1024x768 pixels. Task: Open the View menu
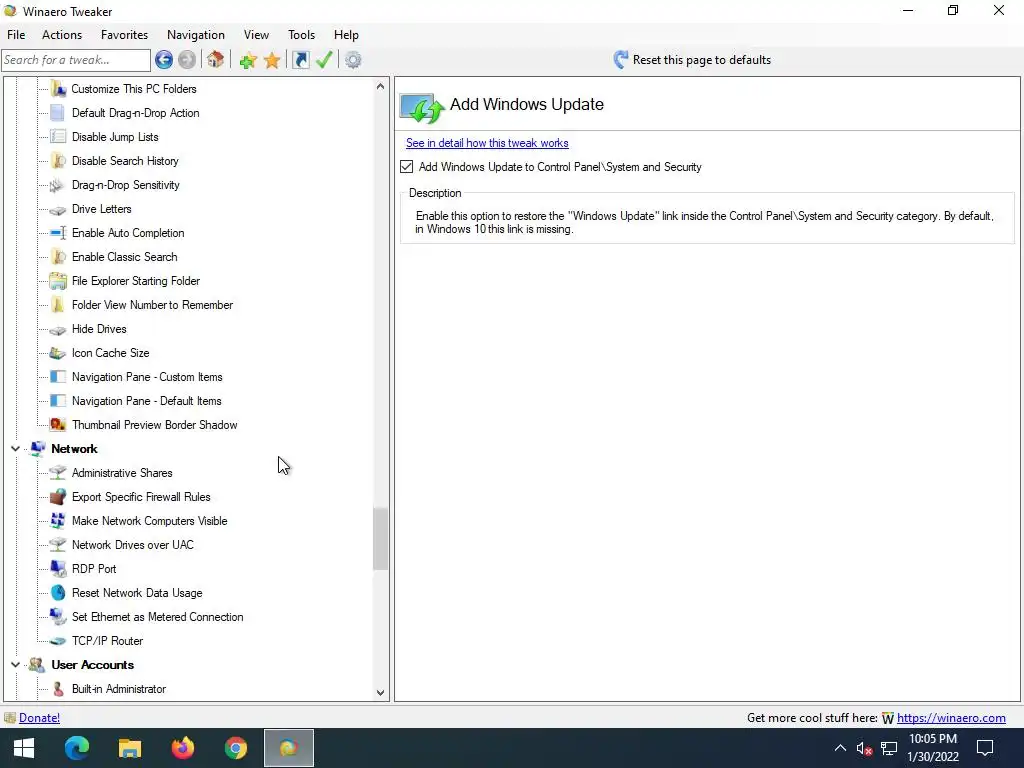pyautogui.click(x=256, y=35)
